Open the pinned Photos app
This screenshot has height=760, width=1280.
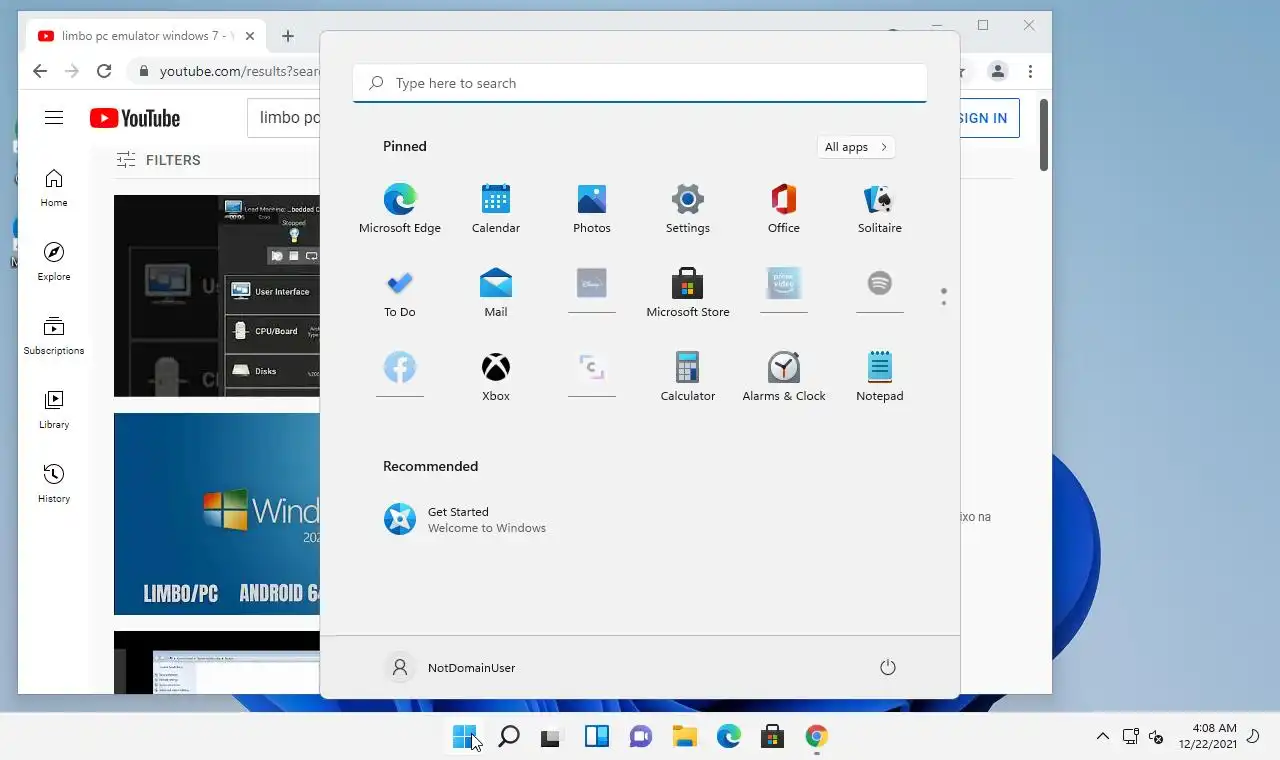(592, 209)
